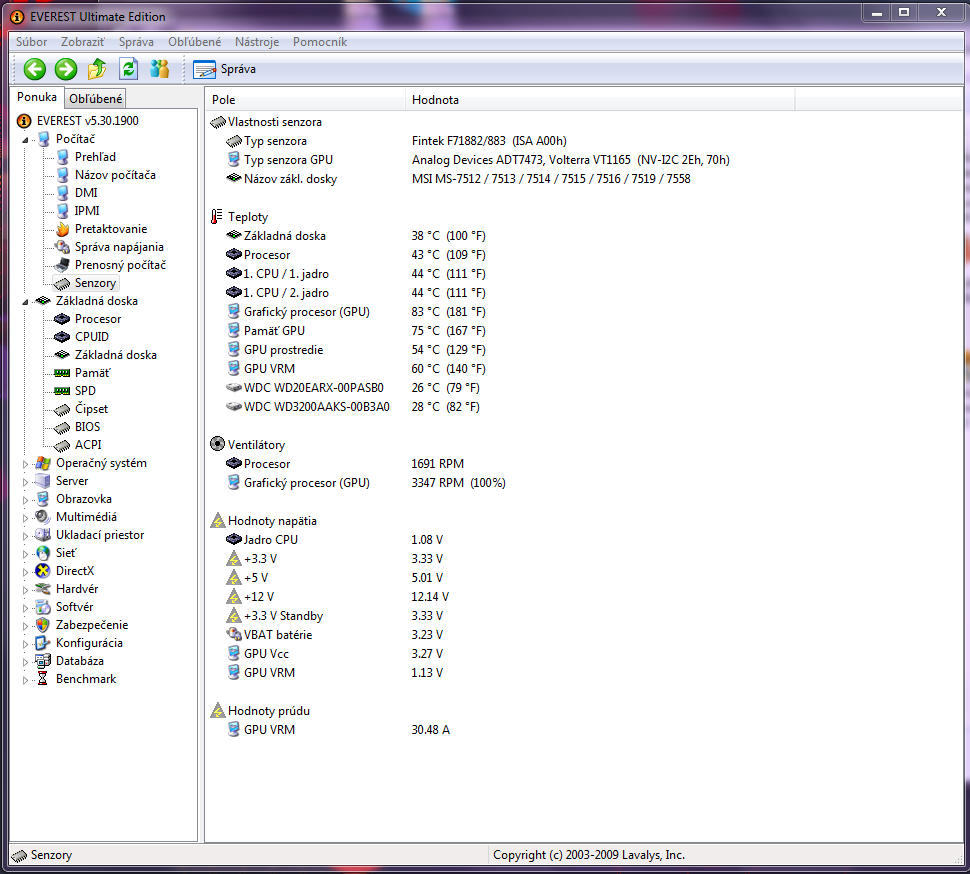The width and height of the screenshot is (970, 874).
Task: Go back with the green left arrow
Action: pos(35,69)
